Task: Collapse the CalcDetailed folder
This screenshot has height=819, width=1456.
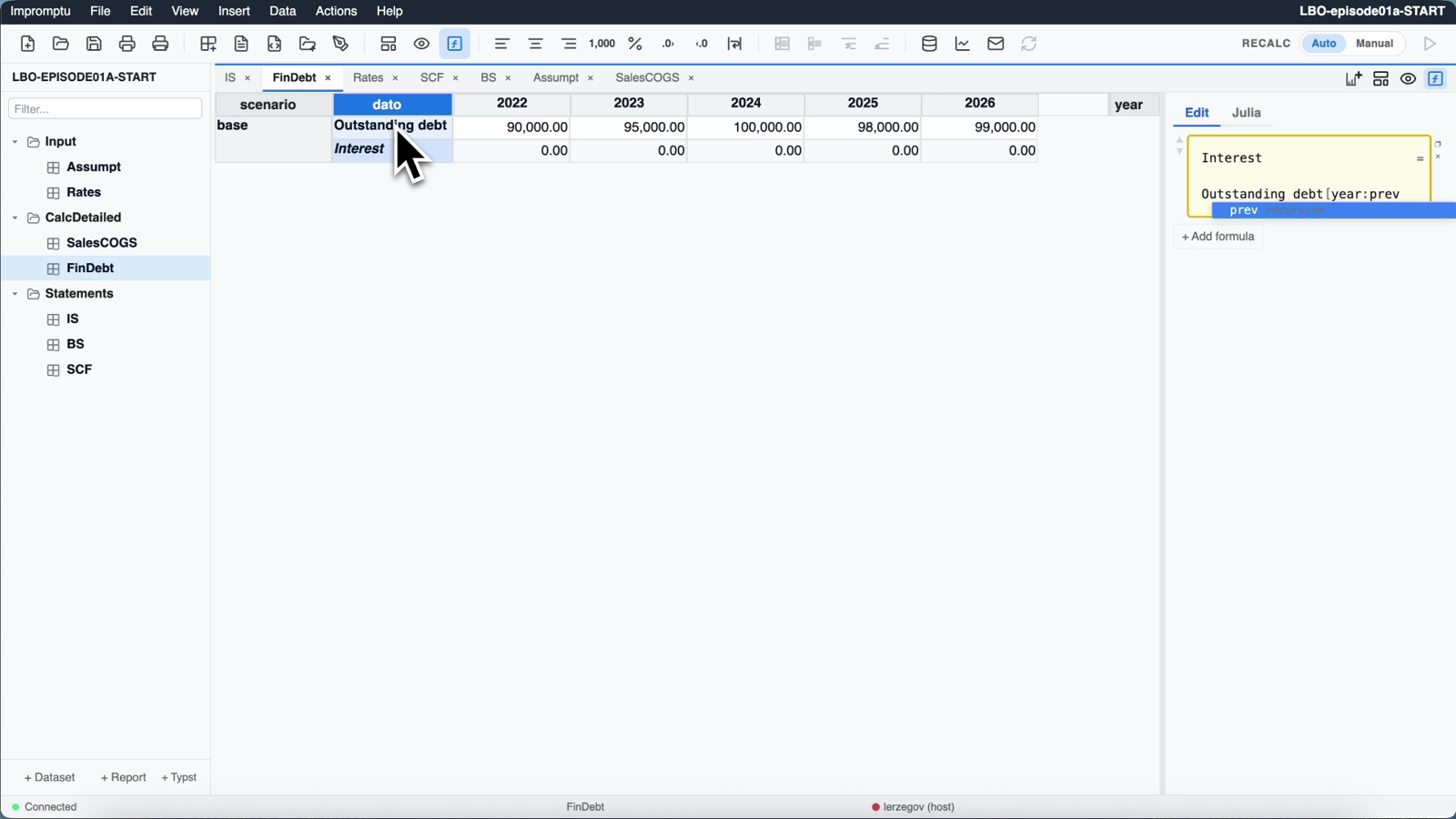Action: point(15,218)
